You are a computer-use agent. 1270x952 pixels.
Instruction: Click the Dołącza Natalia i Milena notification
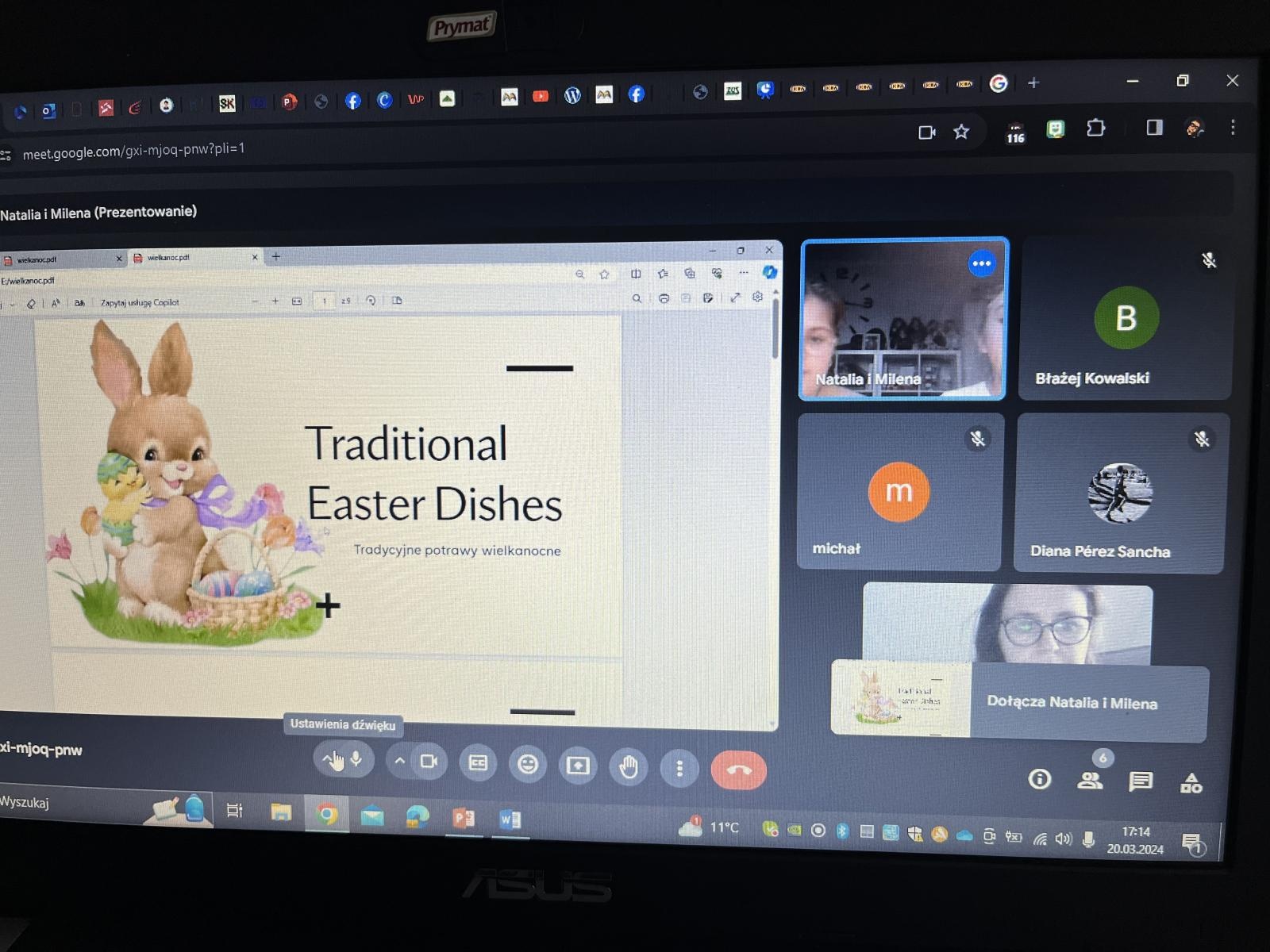pyautogui.click(x=1072, y=703)
